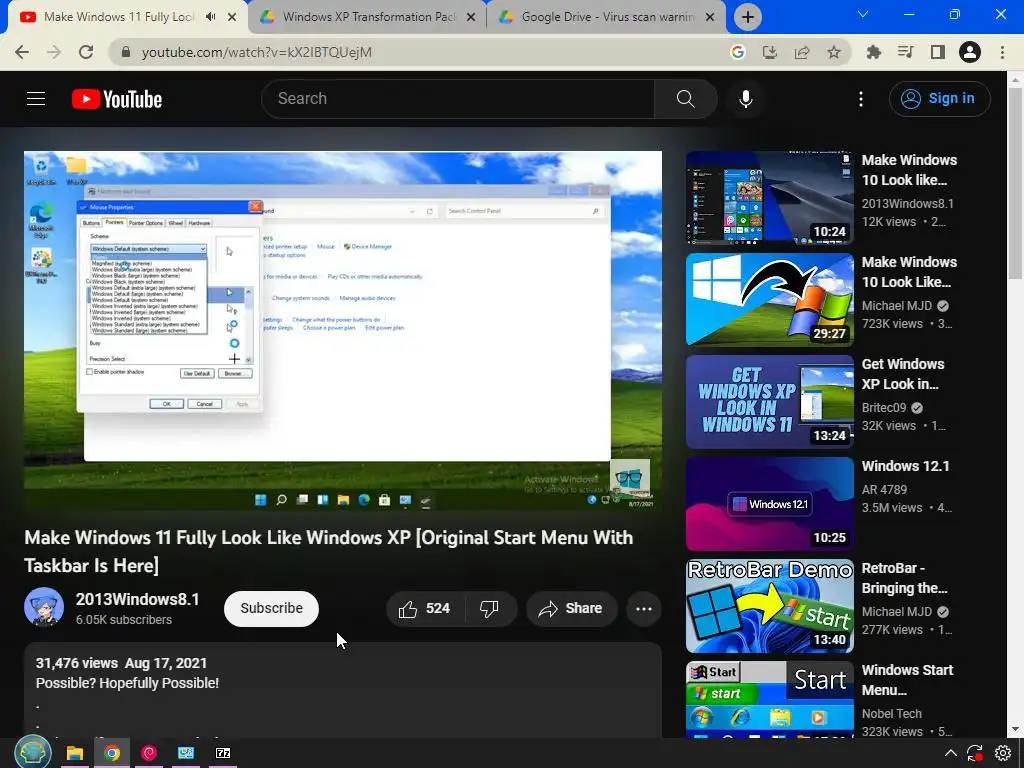Open the Britec09 channel name
The height and width of the screenshot is (768, 1024).
(x=884, y=408)
